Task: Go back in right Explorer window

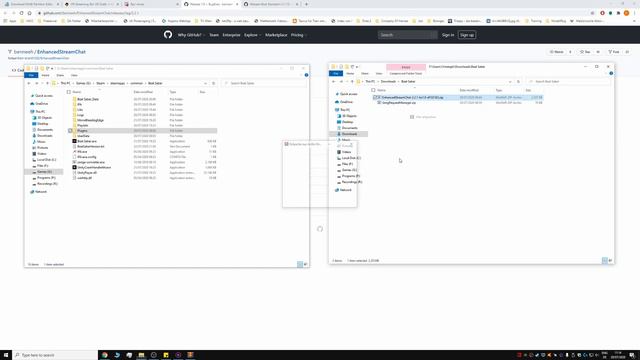Action: click(333, 82)
